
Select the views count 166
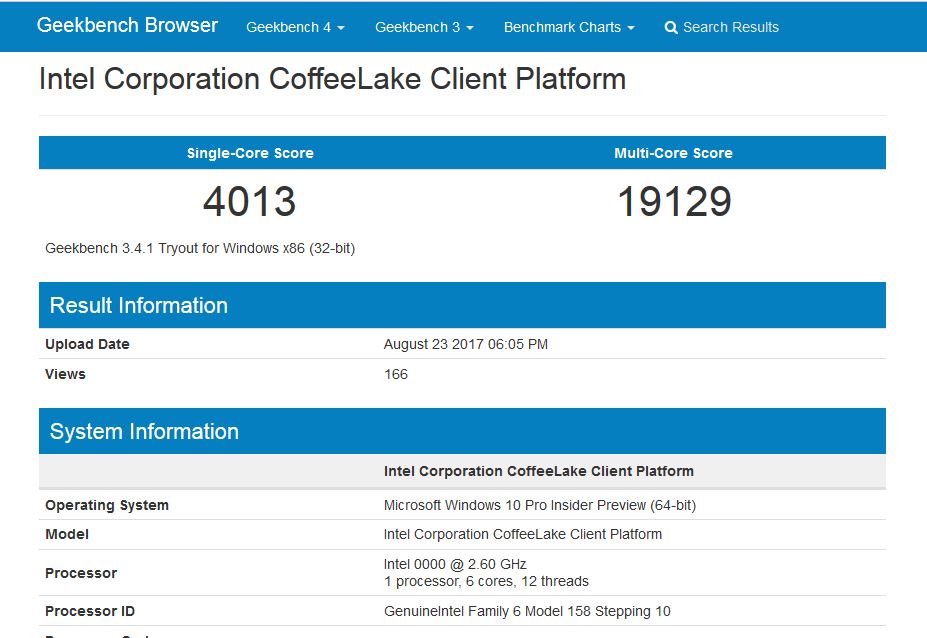[396, 374]
